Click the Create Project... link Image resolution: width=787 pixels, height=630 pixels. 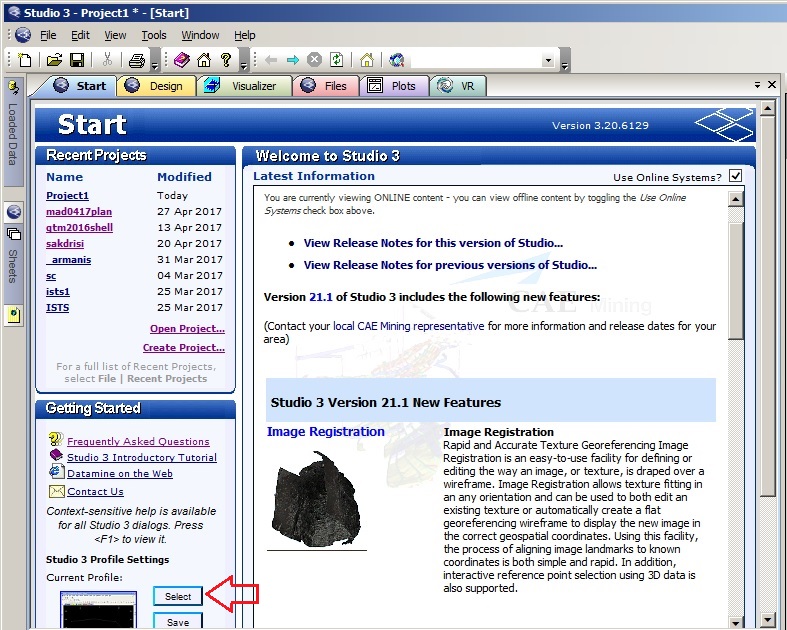click(184, 347)
